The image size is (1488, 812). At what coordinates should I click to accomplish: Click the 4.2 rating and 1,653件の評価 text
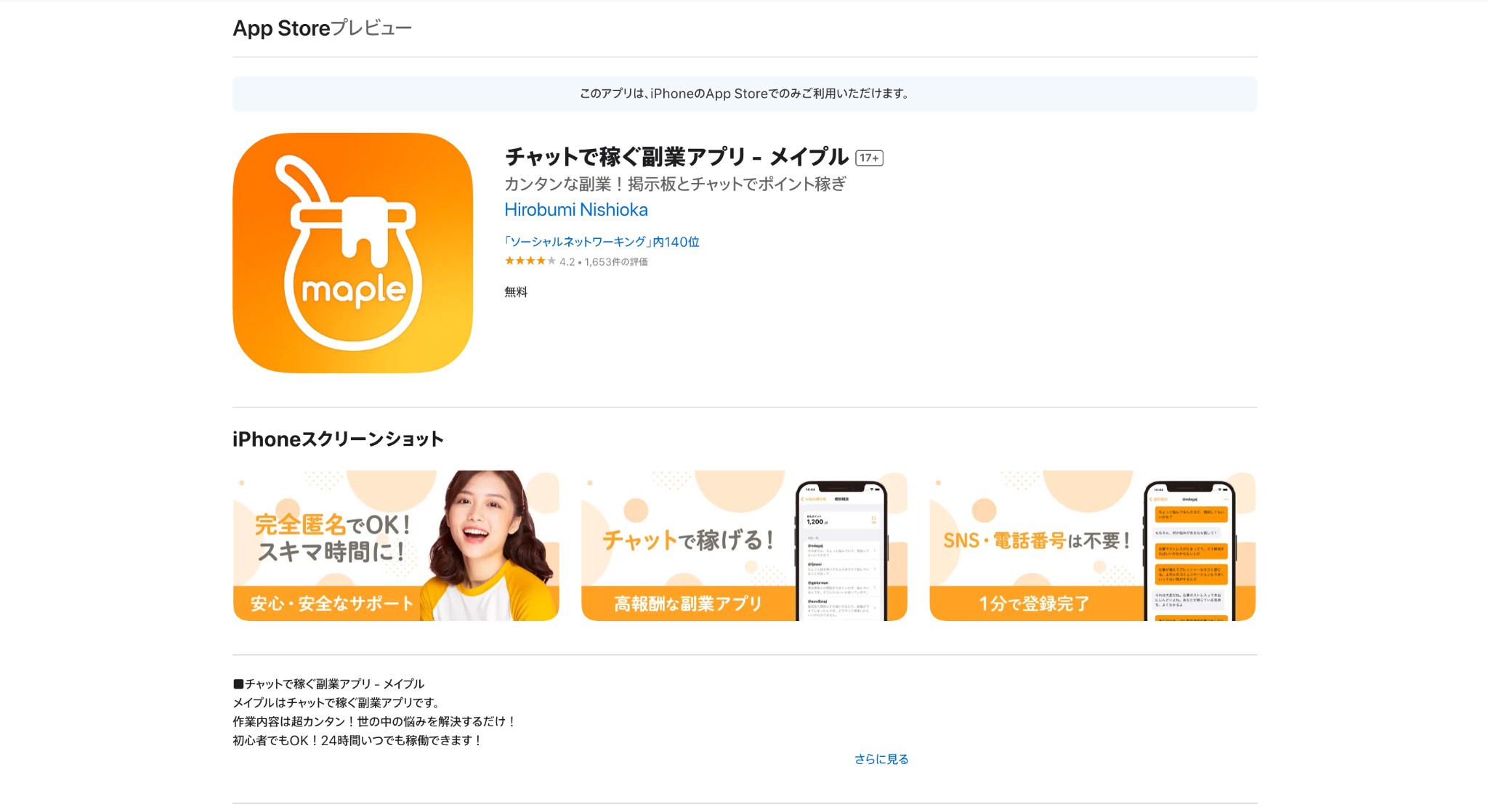[603, 262]
